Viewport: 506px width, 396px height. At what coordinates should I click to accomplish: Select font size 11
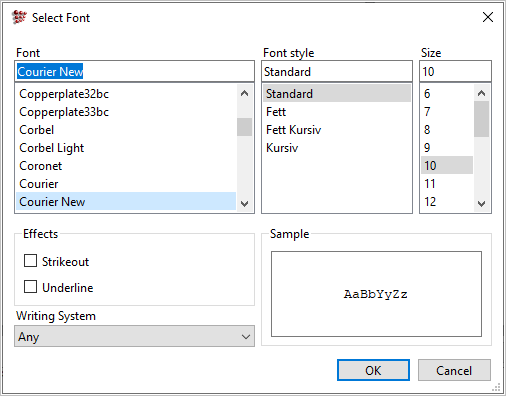tap(447, 184)
